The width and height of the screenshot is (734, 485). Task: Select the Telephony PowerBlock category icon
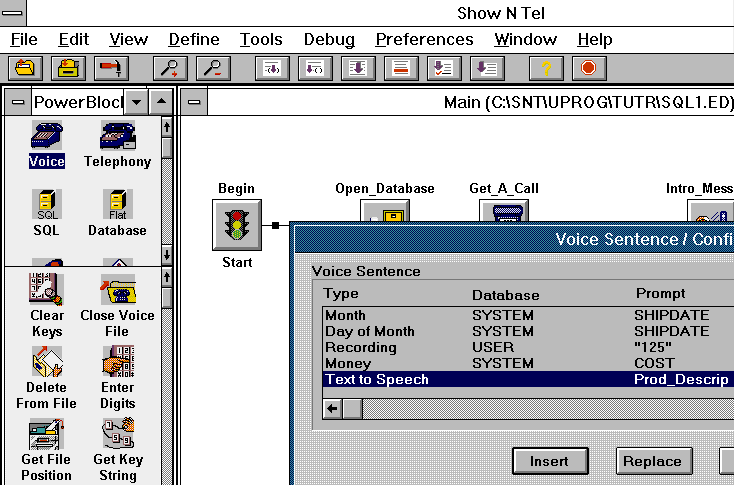[117, 136]
